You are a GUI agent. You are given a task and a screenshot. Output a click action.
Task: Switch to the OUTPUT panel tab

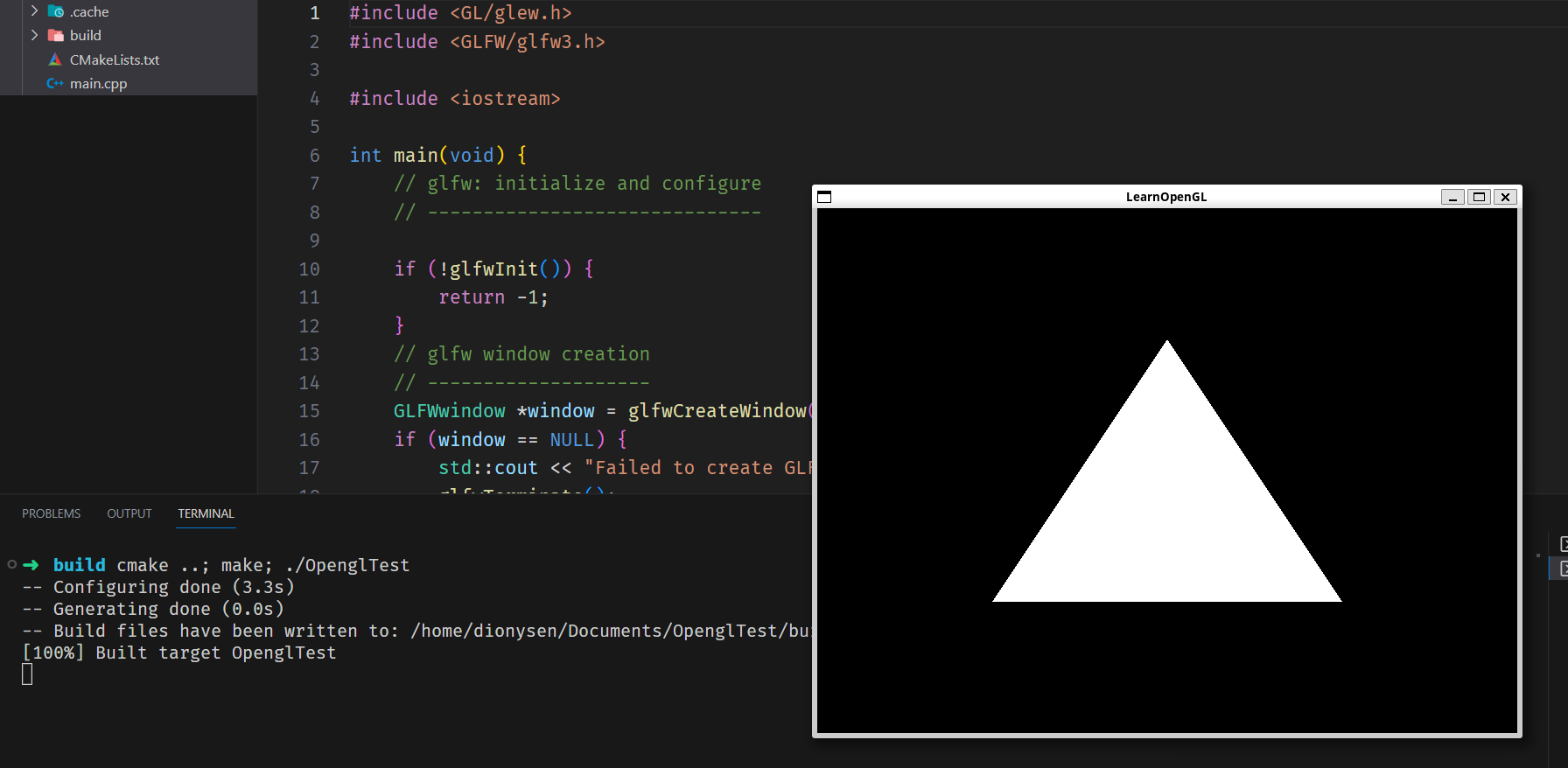[x=129, y=513]
